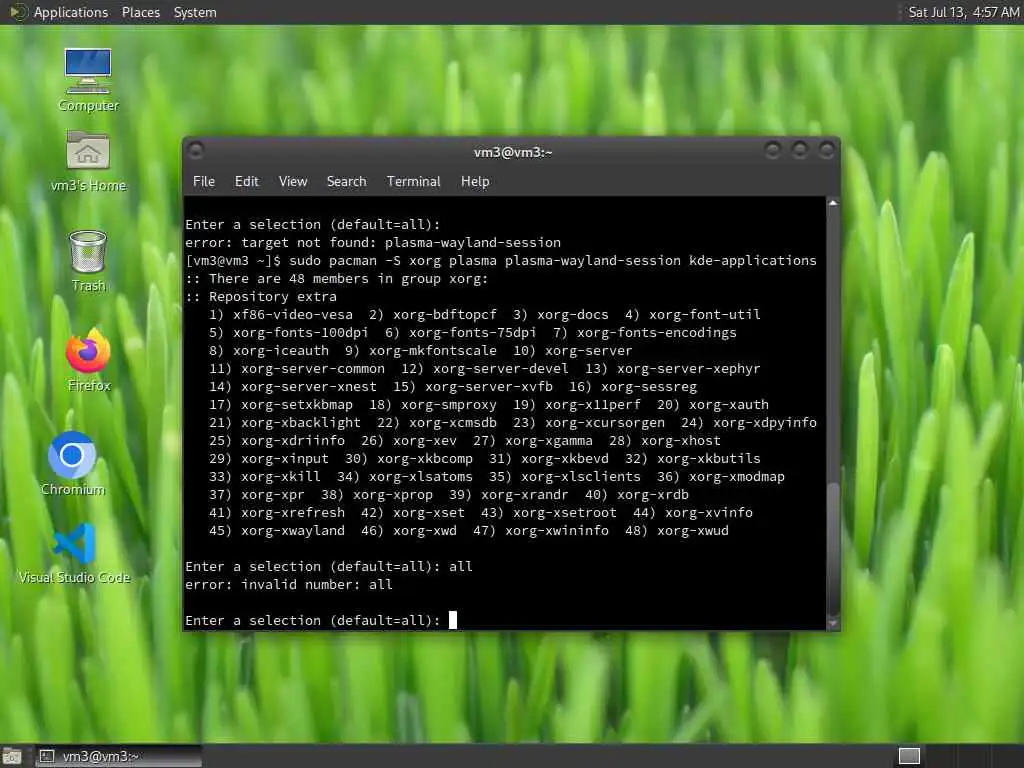Click the 'xorg-xwud' package entry
This screenshot has width=1024, height=768.
point(693,531)
